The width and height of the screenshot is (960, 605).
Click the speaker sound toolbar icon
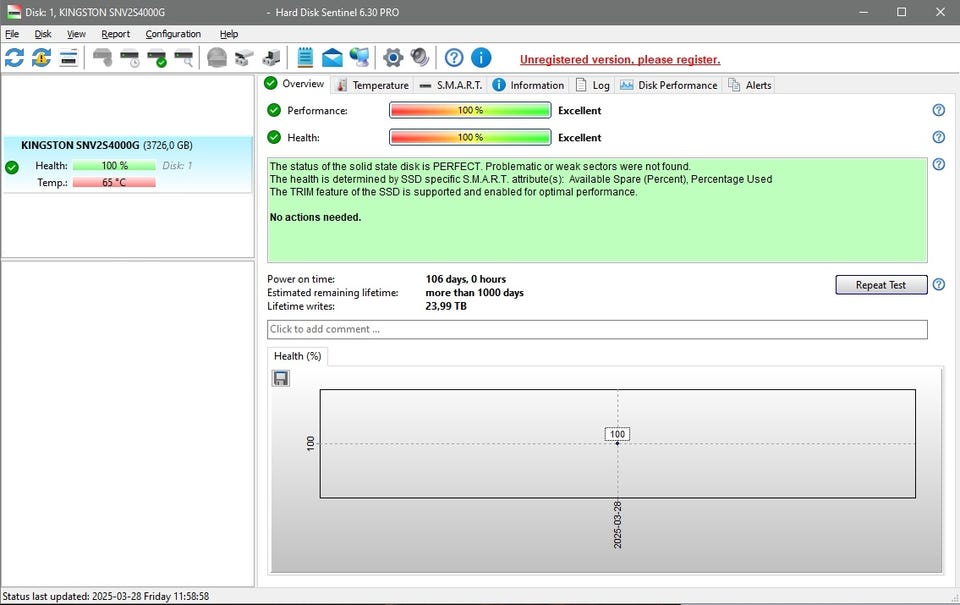[x=420, y=58]
